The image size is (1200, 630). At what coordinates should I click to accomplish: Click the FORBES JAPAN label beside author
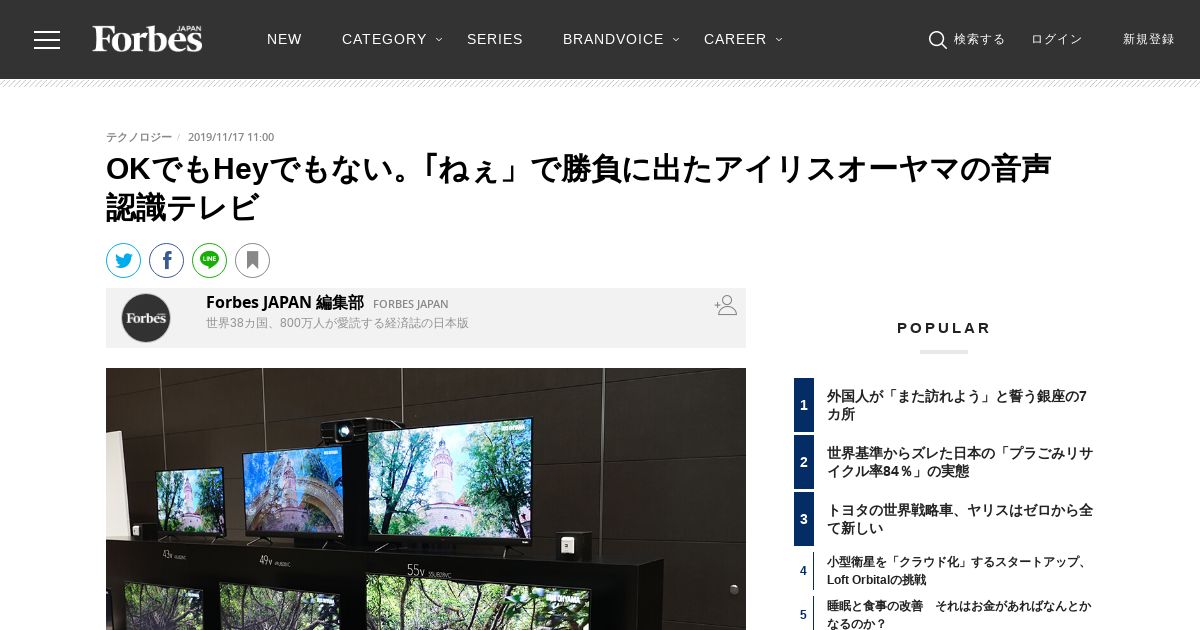[411, 304]
